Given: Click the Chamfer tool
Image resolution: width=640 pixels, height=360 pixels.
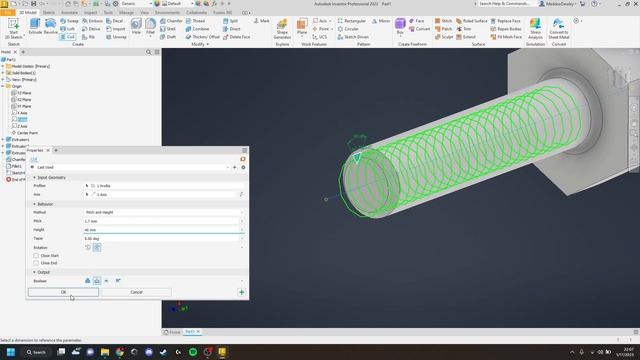Looking at the screenshot, I should [171, 21].
